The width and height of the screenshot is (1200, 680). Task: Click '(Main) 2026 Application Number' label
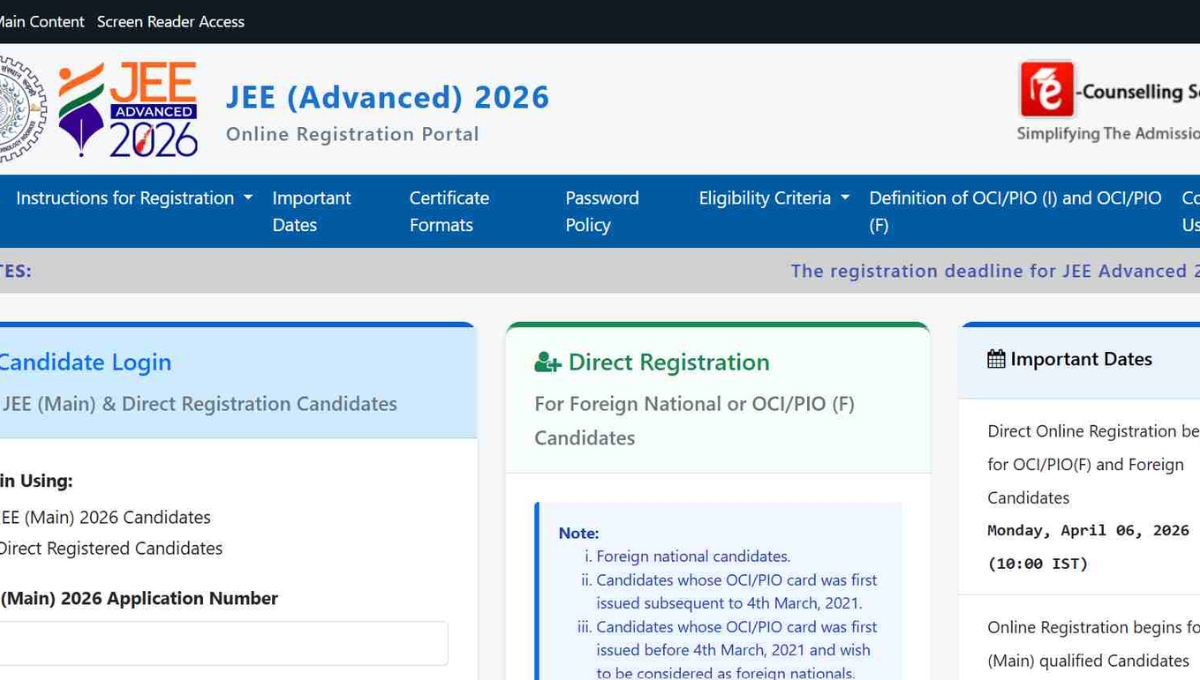tap(139, 598)
